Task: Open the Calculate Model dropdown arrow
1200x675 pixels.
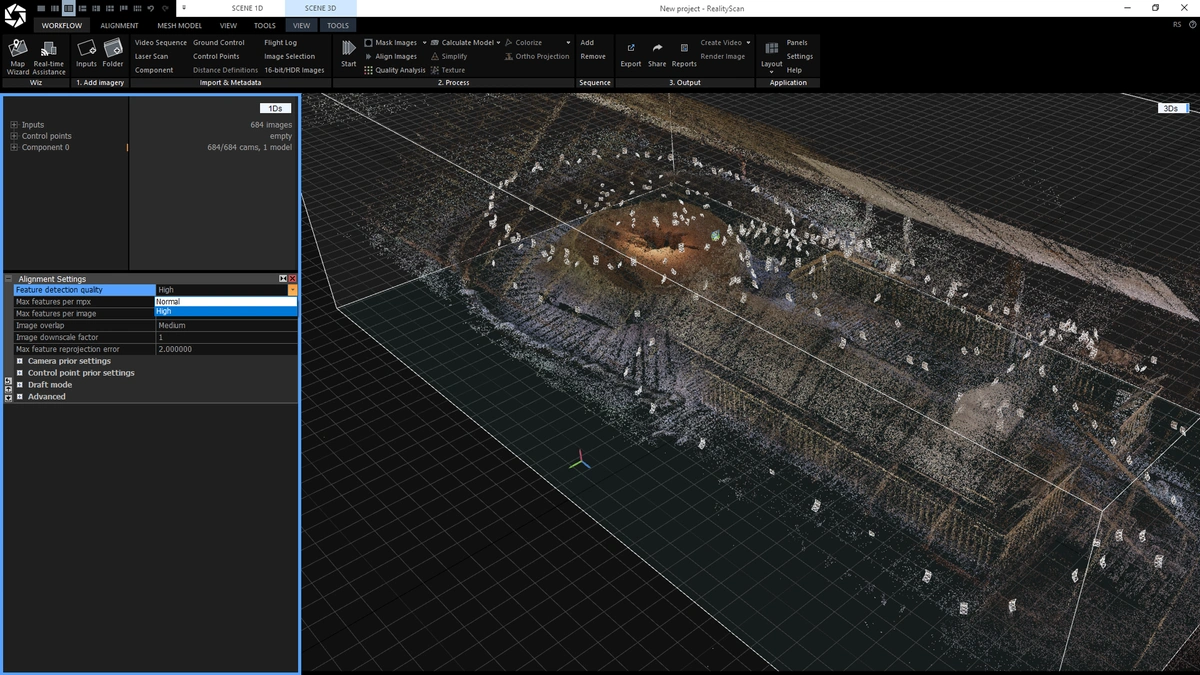Action: pyautogui.click(x=497, y=42)
